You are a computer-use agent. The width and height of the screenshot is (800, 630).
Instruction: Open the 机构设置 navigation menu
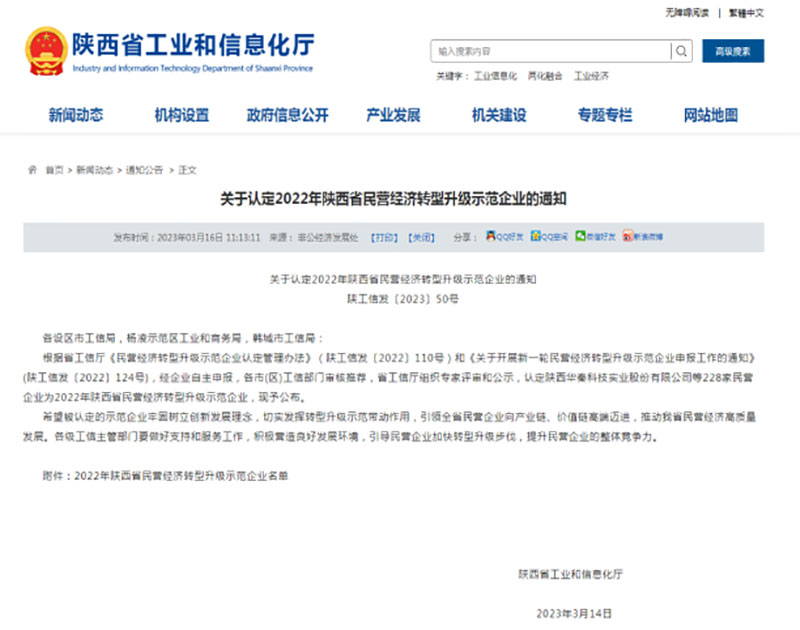point(182,115)
